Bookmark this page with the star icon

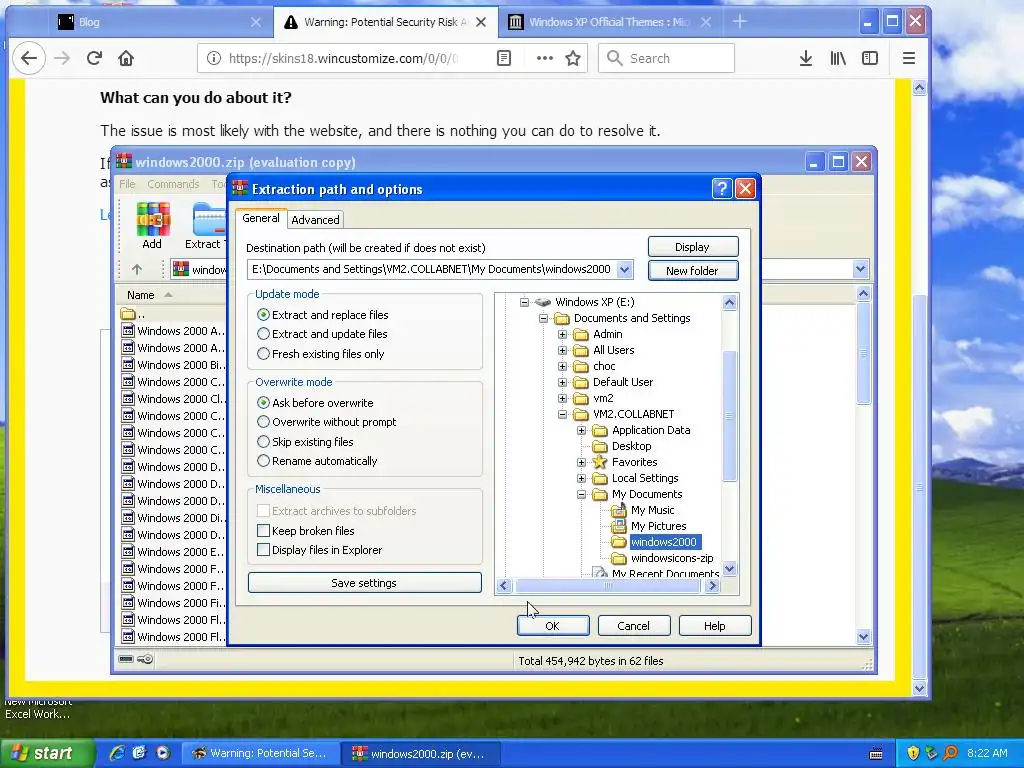pyautogui.click(x=573, y=58)
